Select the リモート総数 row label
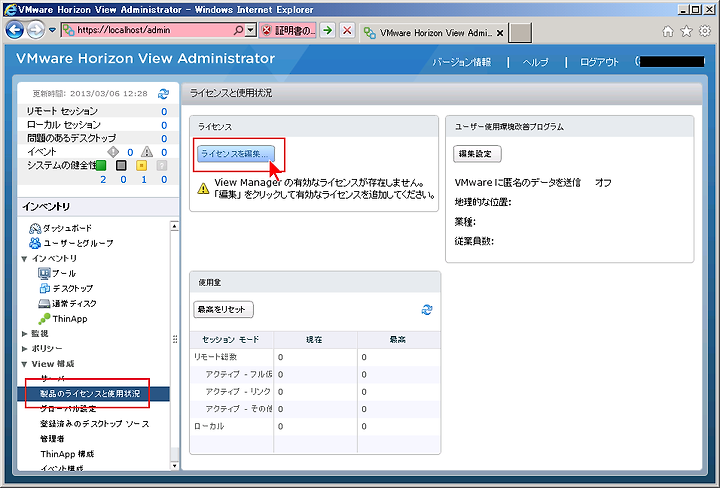This screenshot has height=488, width=720. pos(215,357)
